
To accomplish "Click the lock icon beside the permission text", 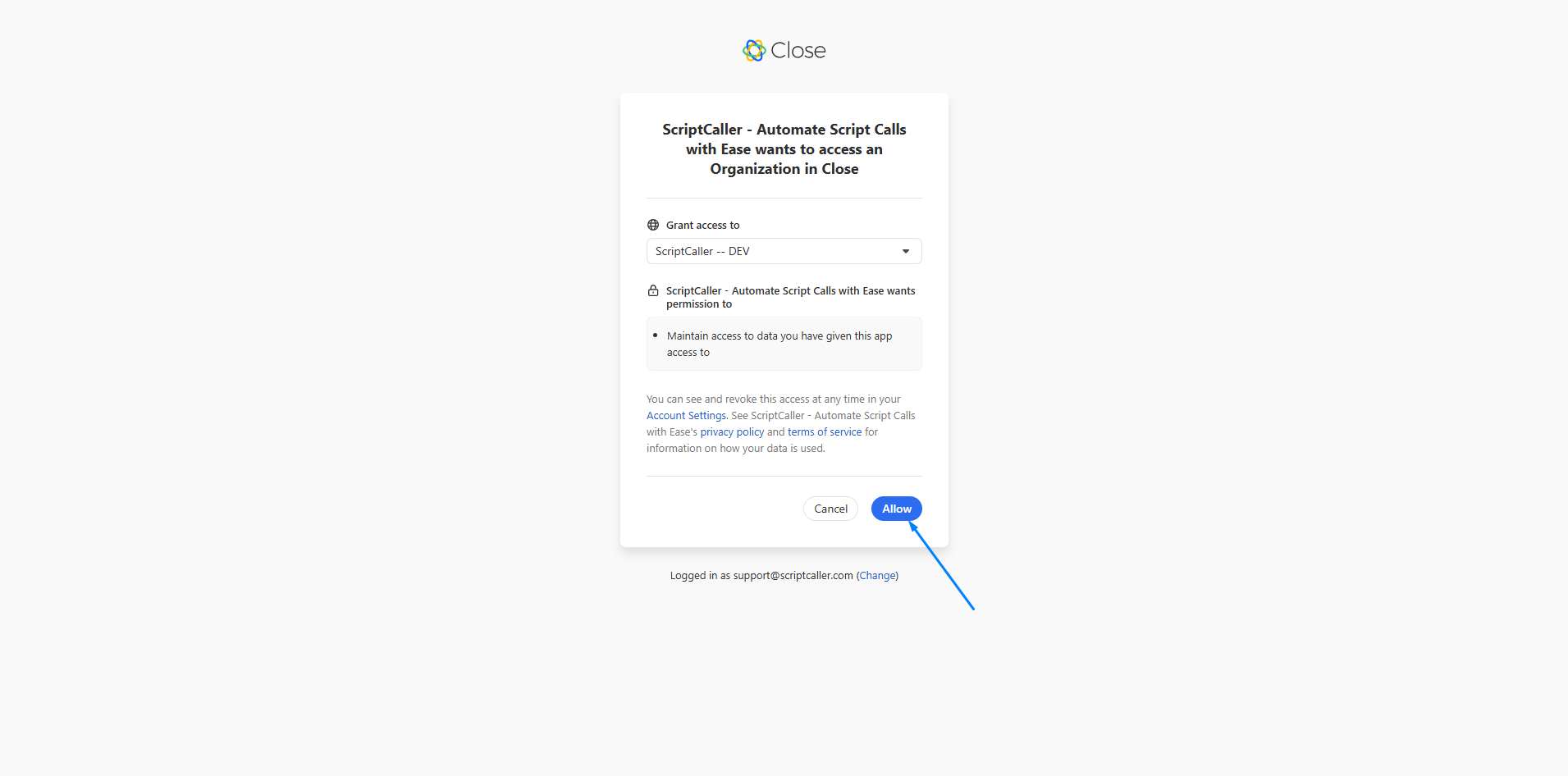I will pos(653,290).
